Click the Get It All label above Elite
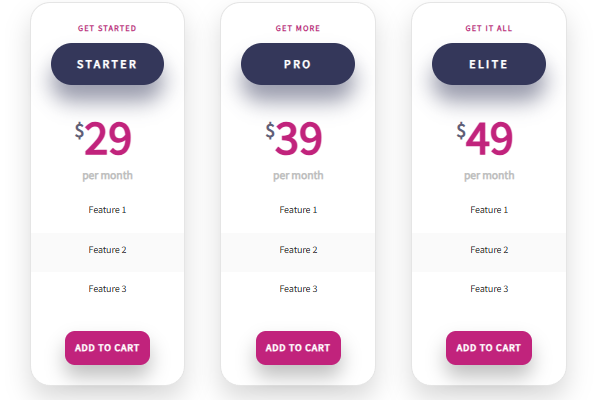 tap(488, 28)
